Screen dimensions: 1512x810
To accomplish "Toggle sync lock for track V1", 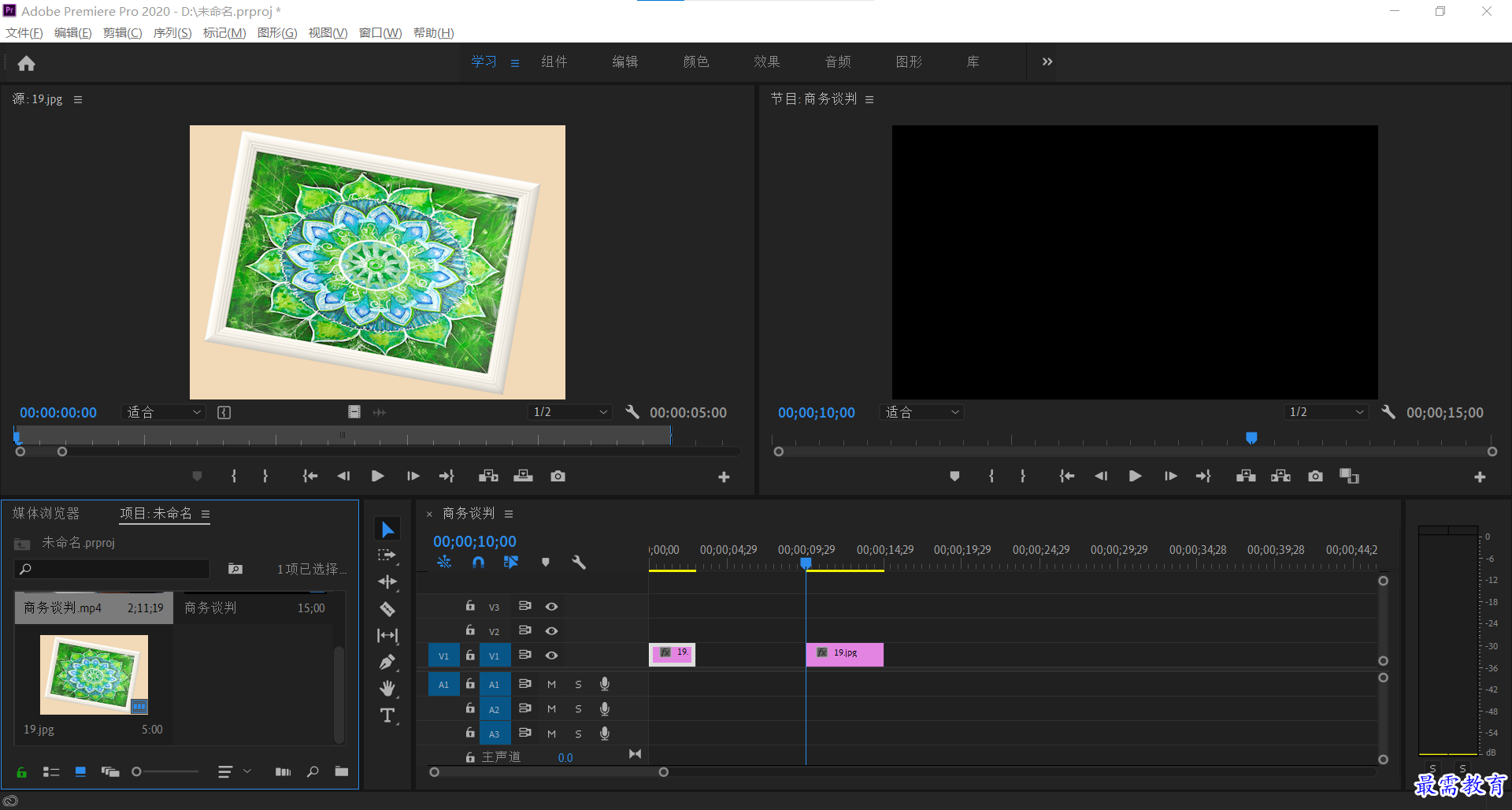I will point(524,655).
